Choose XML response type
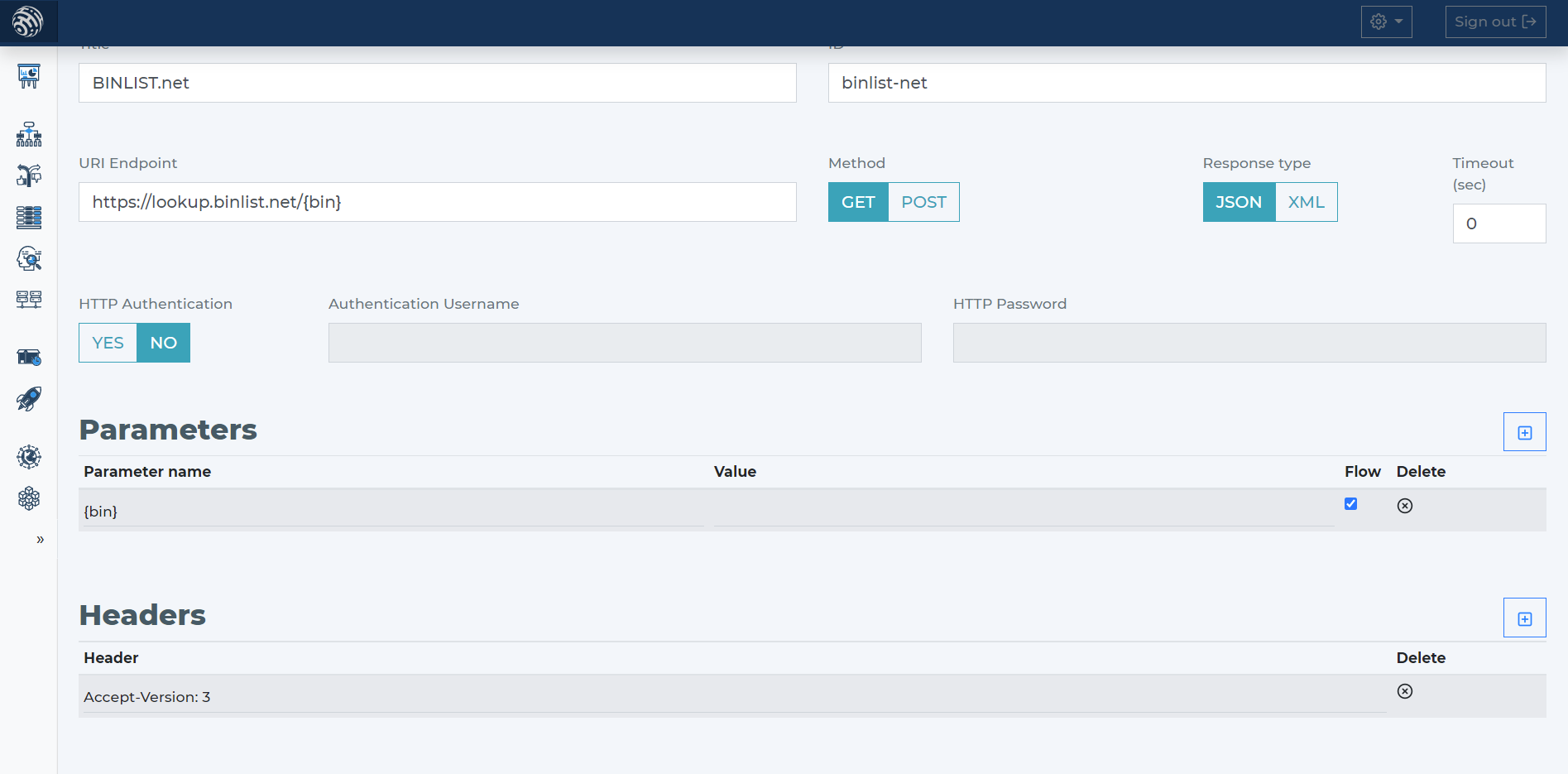 tap(1306, 202)
